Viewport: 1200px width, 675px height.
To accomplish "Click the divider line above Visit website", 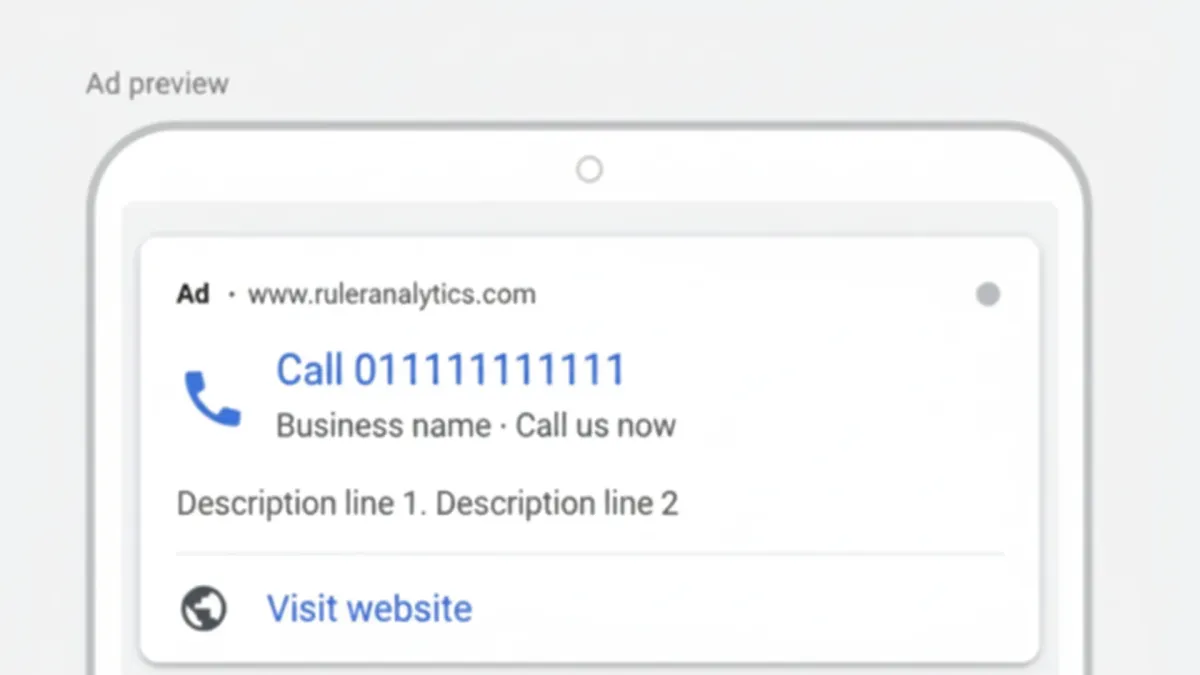I will (x=590, y=553).
